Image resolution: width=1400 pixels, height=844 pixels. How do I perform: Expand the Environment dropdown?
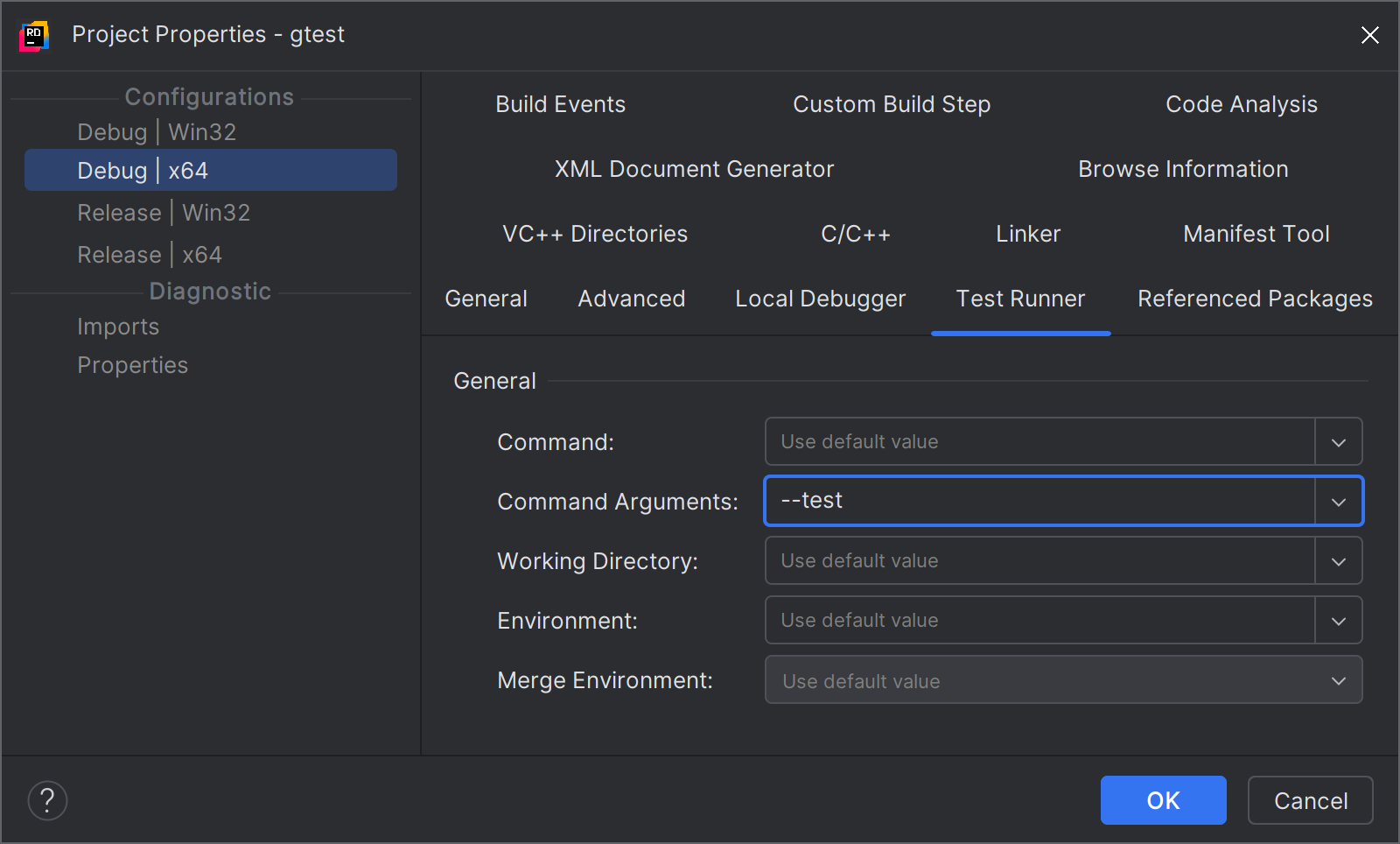point(1338,620)
